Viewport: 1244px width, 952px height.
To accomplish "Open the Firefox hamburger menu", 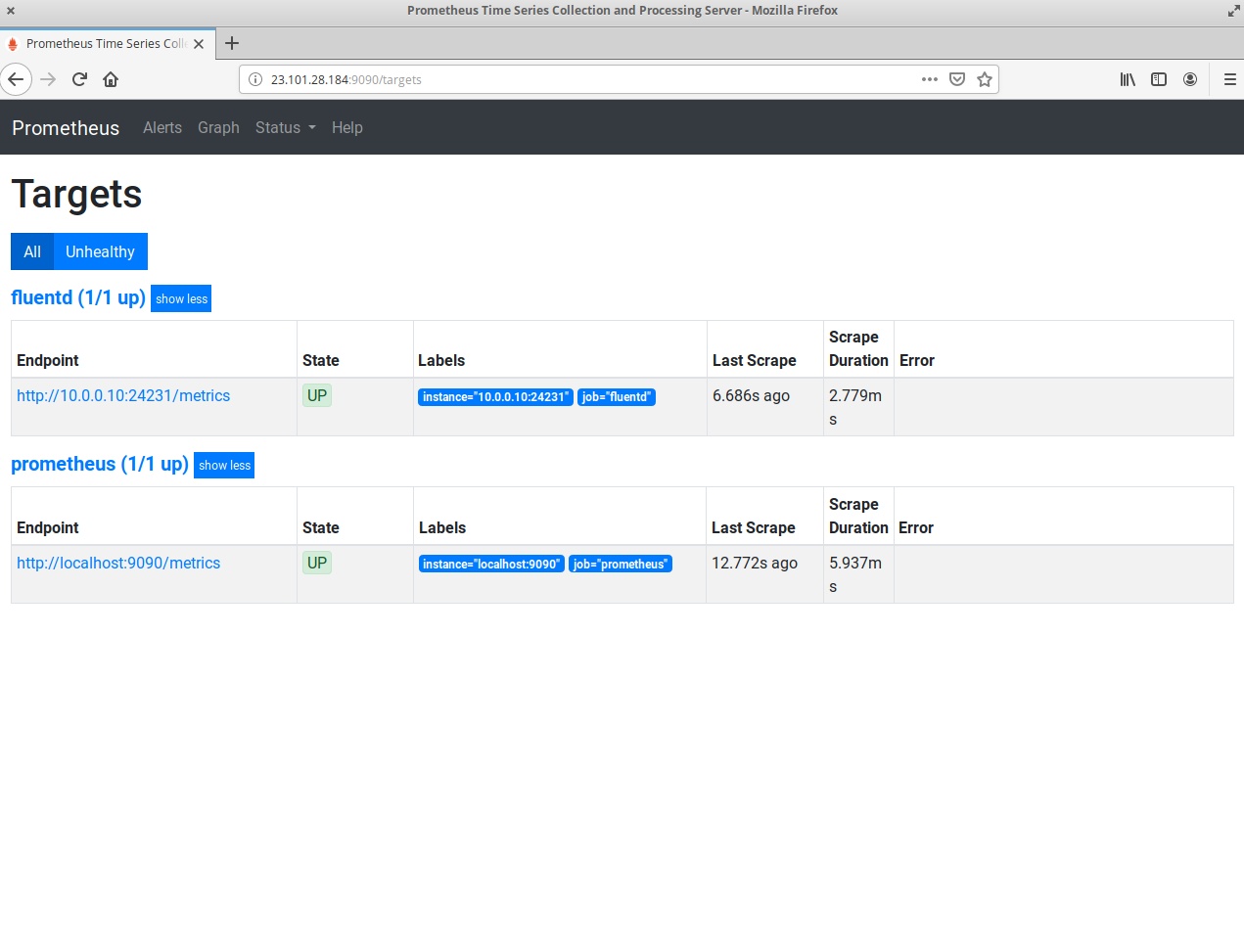I will [x=1230, y=79].
